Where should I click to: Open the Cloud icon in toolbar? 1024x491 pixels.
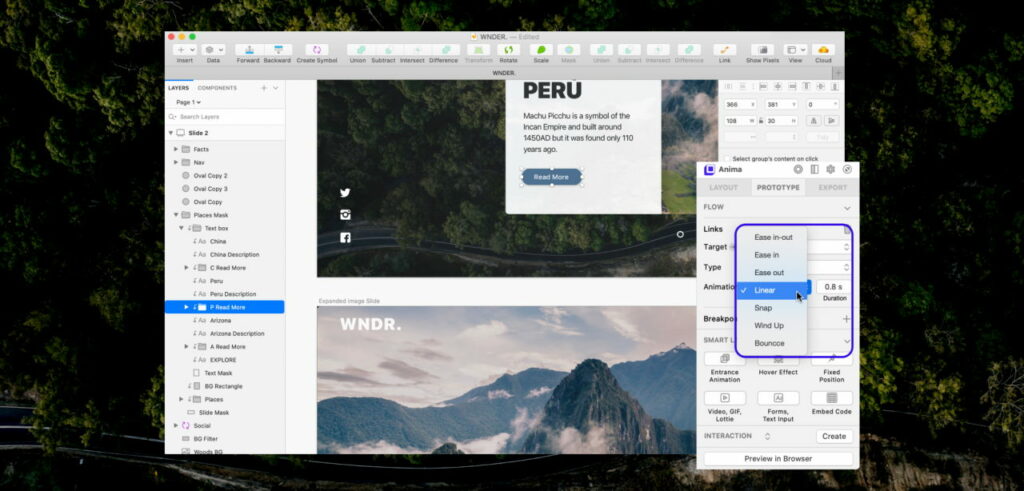pos(823,49)
